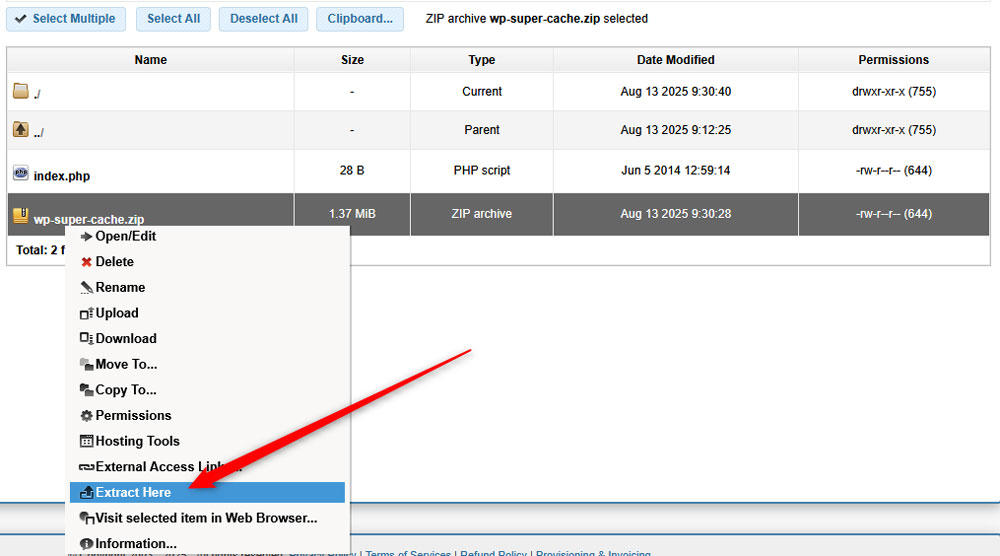Image resolution: width=1000 pixels, height=556 pixels.
Task: Click the Select Multiple button
Action: coord(66,18)
